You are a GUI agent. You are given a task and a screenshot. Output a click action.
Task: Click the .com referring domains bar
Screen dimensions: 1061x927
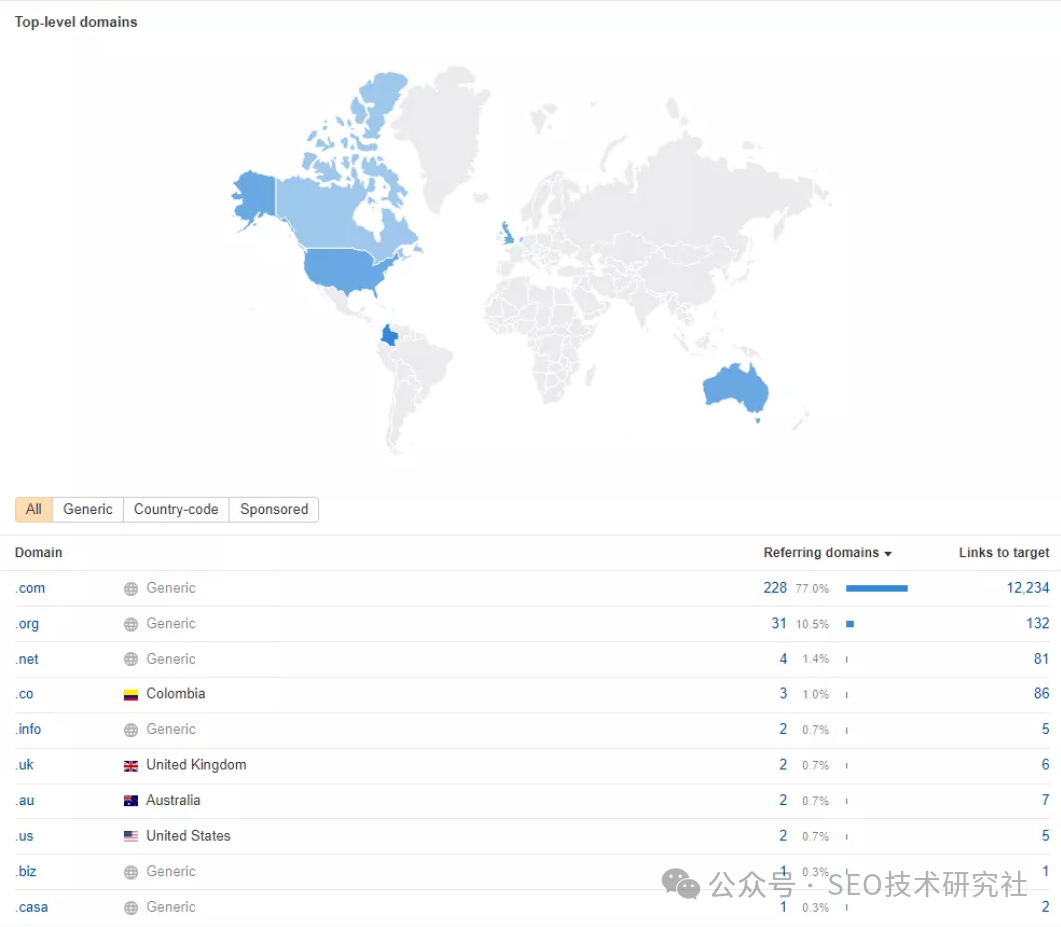tap(876, 589)
